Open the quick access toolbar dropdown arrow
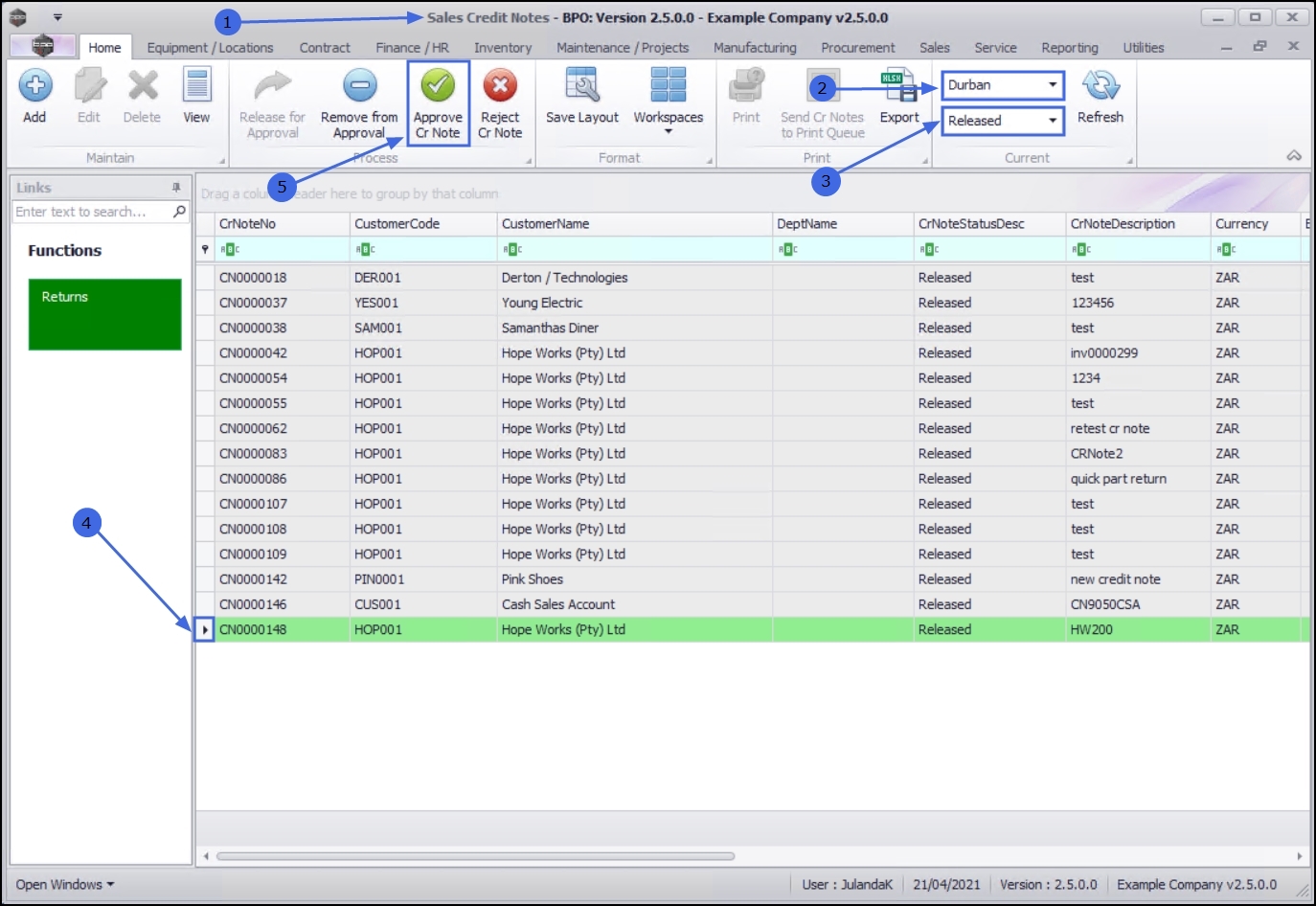The image size is (1316, 906). [57, 17]
